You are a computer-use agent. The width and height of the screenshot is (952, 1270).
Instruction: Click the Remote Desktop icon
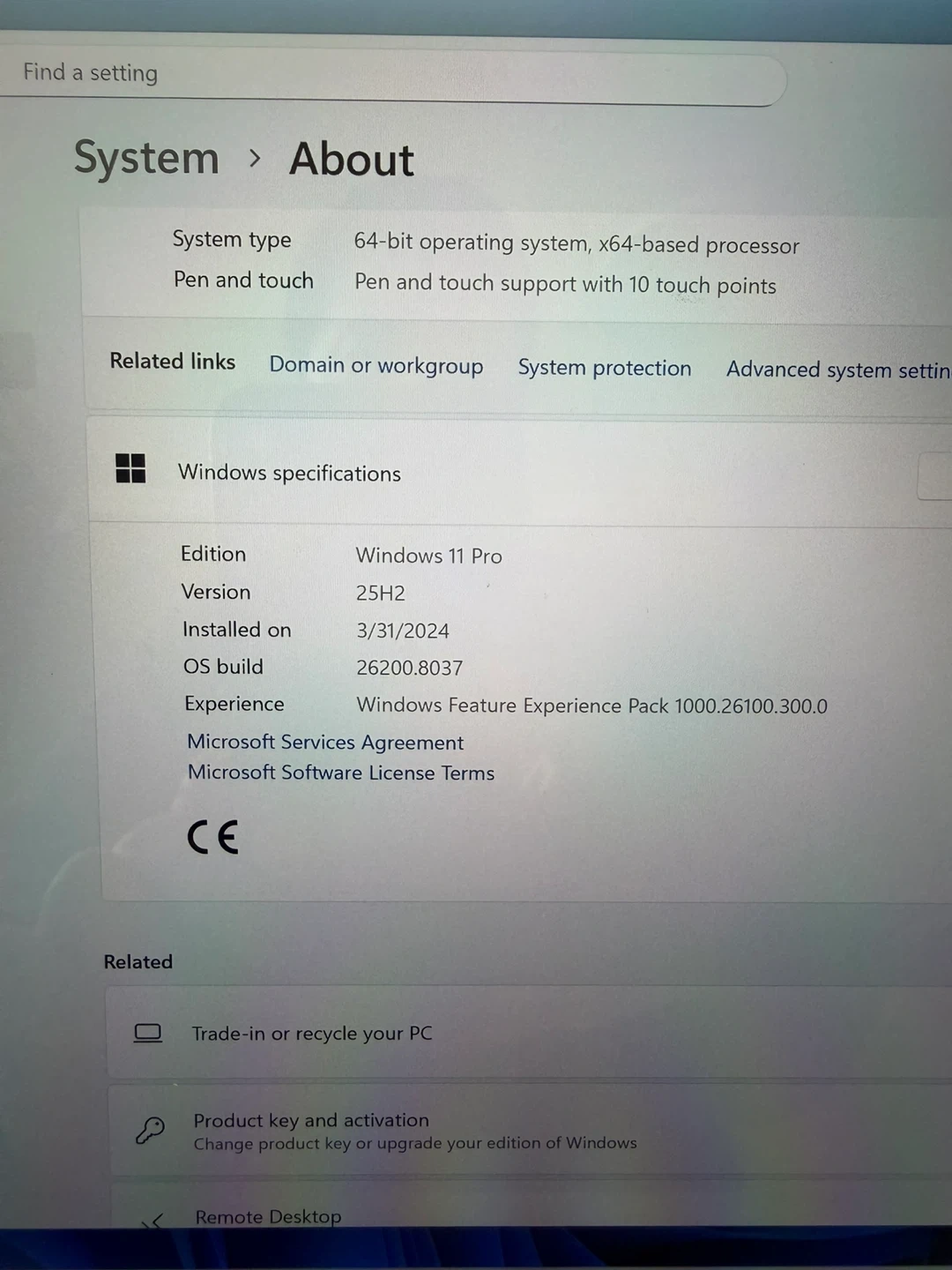pyautogui.click(x=153, y=1220)
